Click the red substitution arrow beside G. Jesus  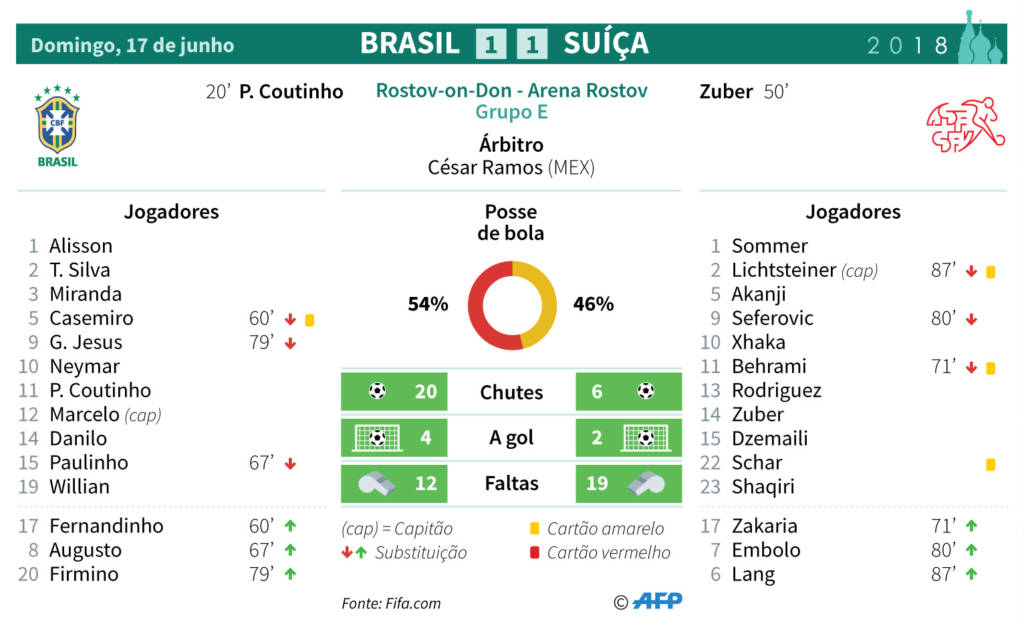pyautogui.click(x=291, y=343)
